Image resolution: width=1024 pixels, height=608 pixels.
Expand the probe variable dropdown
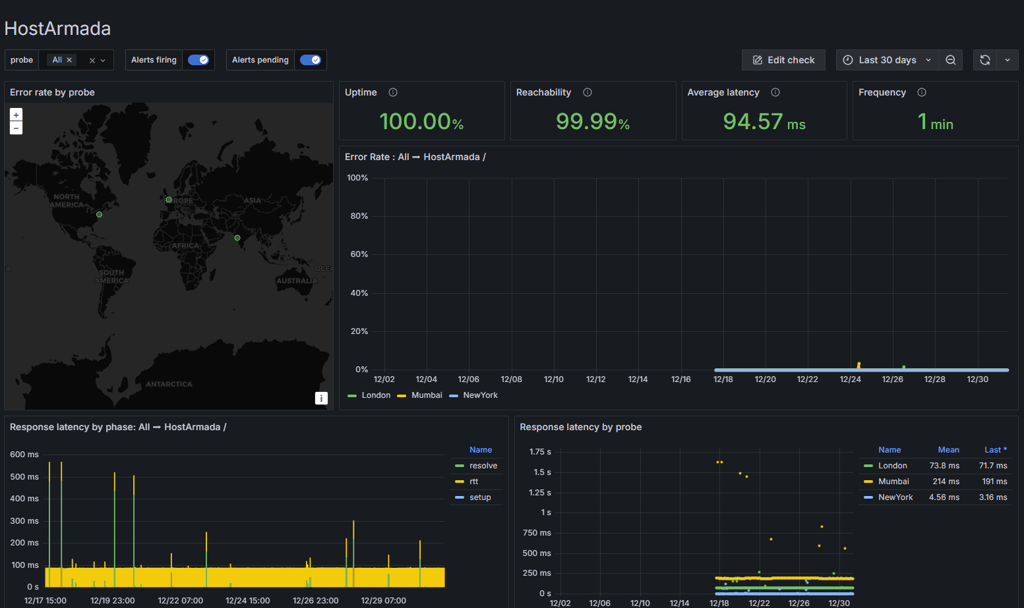point(103,60)
